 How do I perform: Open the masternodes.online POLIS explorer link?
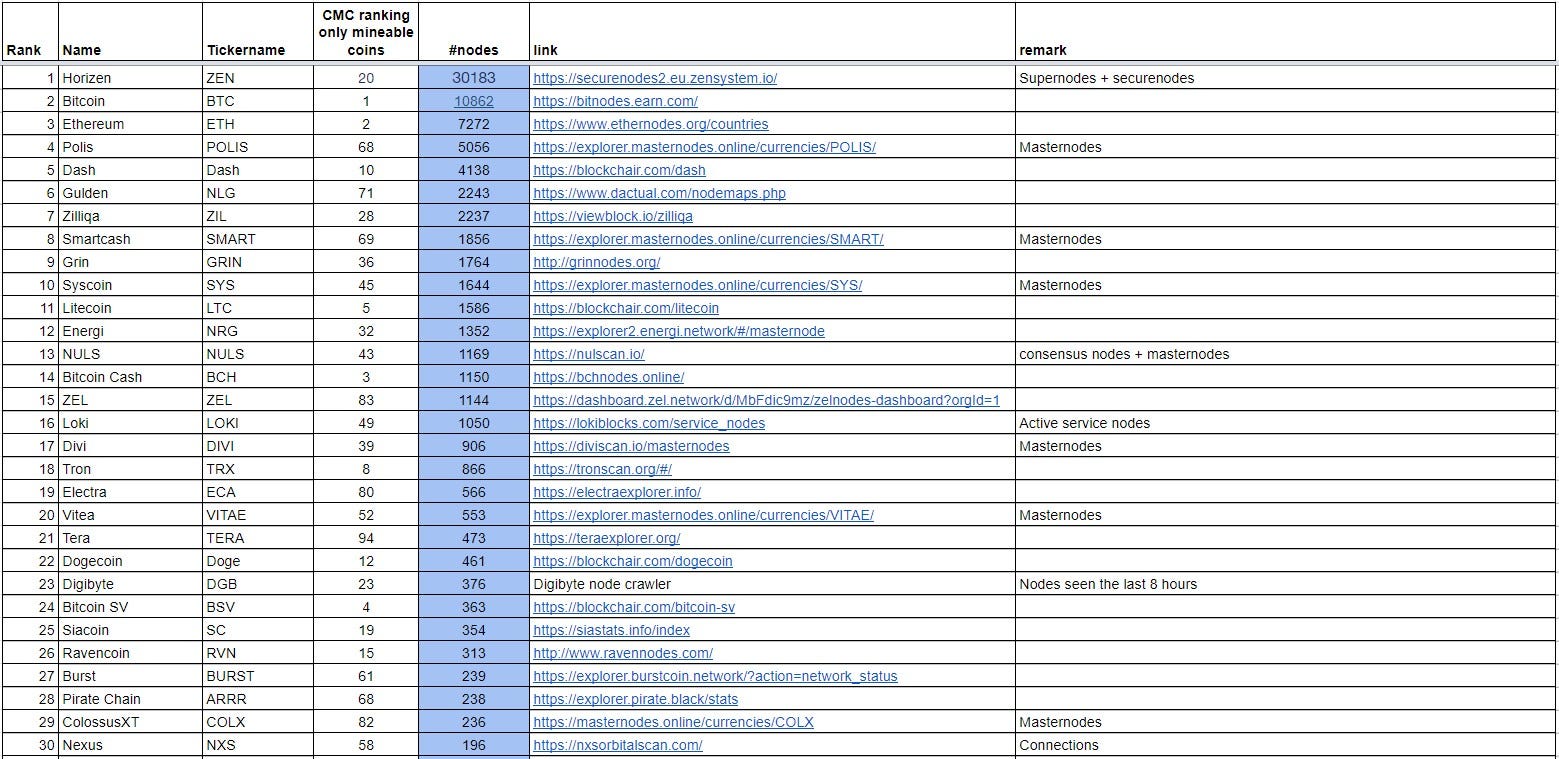[x=704, y=147]
